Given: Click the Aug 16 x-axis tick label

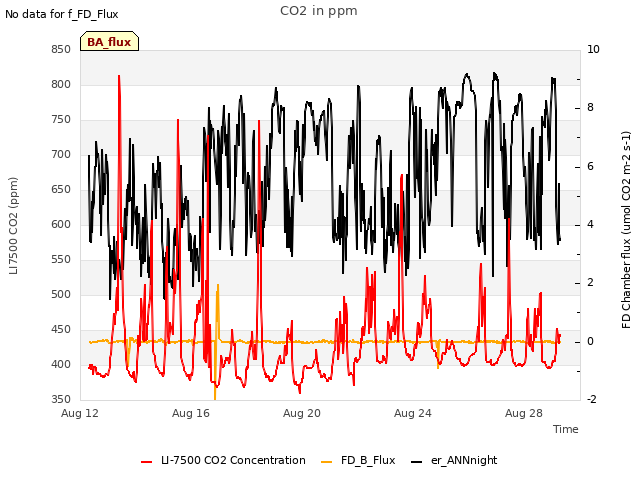Looking at the screenshot, I should point(191,413).
